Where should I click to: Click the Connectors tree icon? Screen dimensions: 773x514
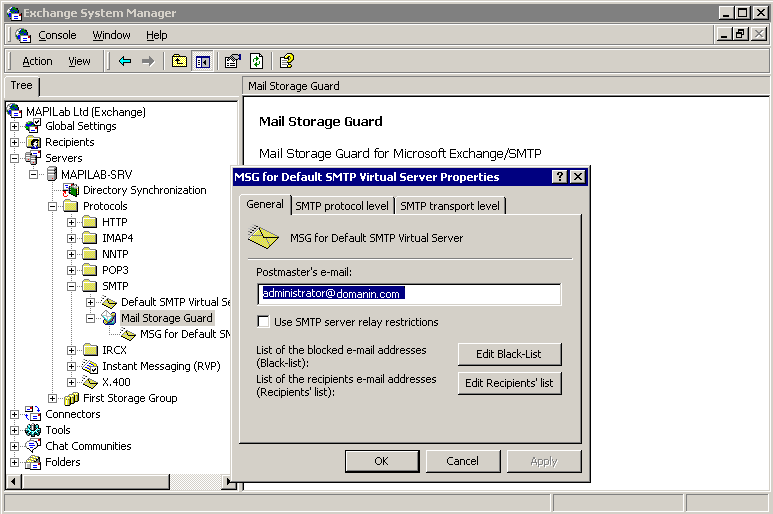(33, 414)
